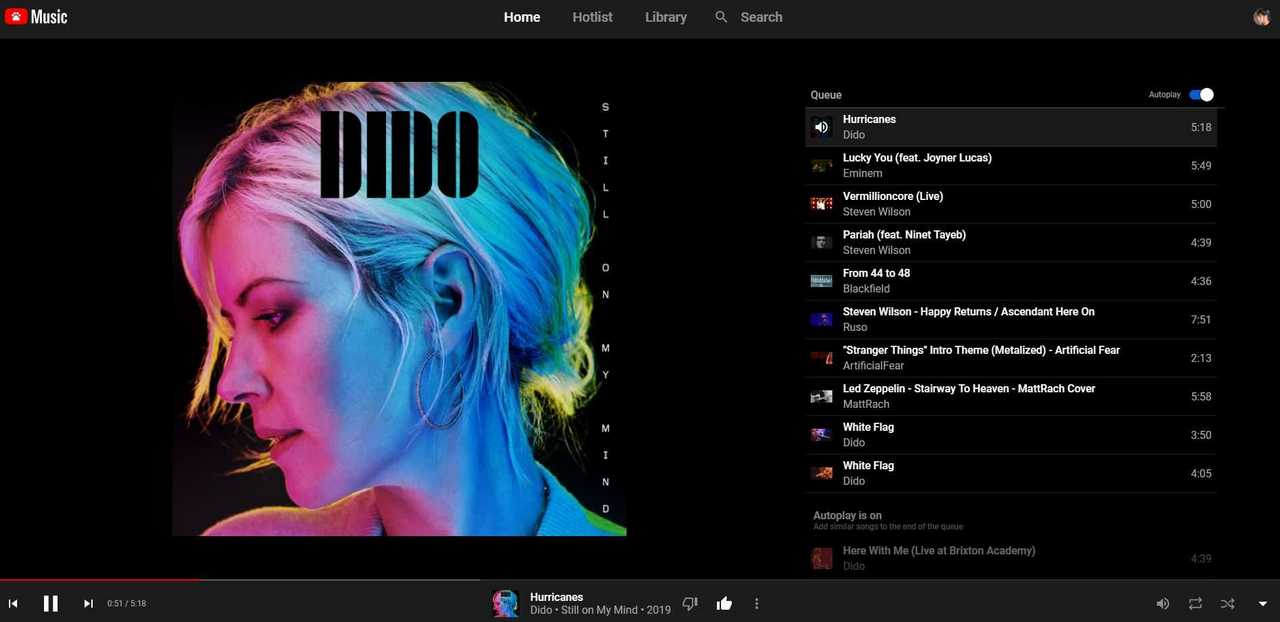Mute the volume speaker icon

tap(1162, 603)
